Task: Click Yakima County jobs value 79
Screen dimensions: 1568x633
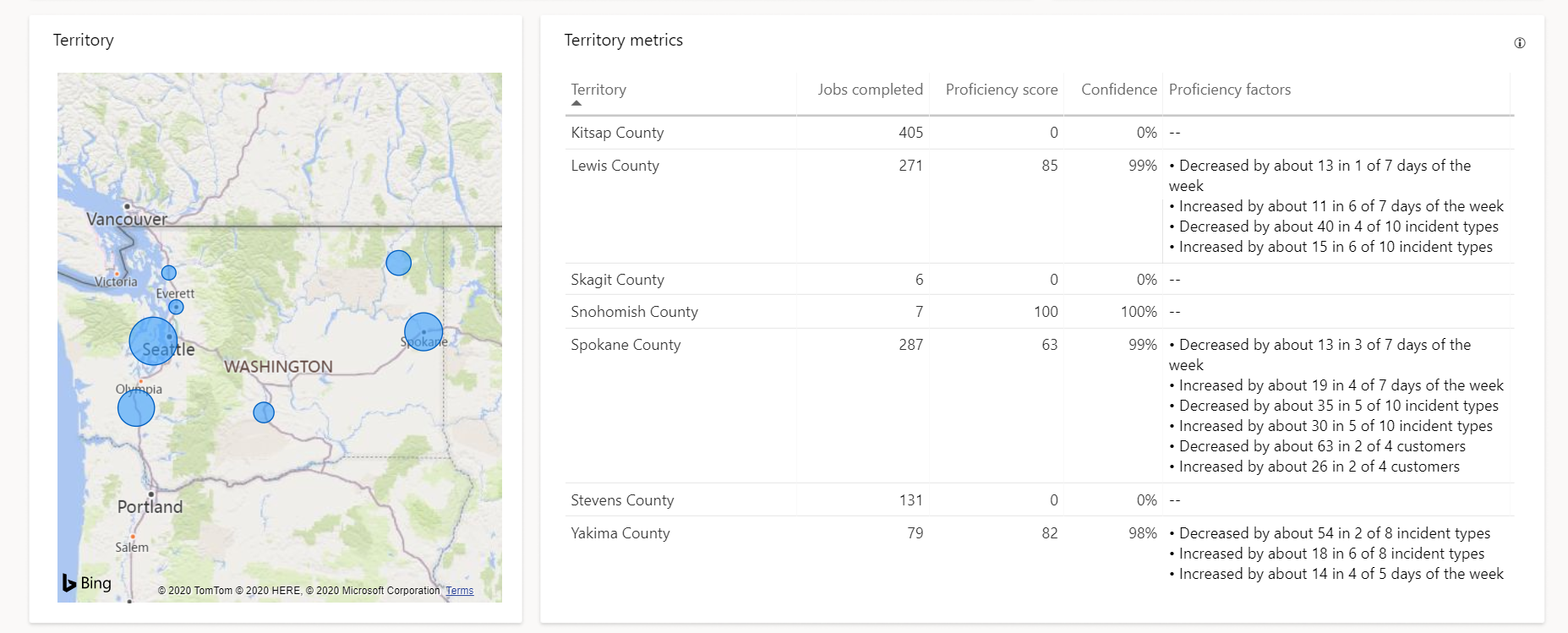Action: [915, 533]
